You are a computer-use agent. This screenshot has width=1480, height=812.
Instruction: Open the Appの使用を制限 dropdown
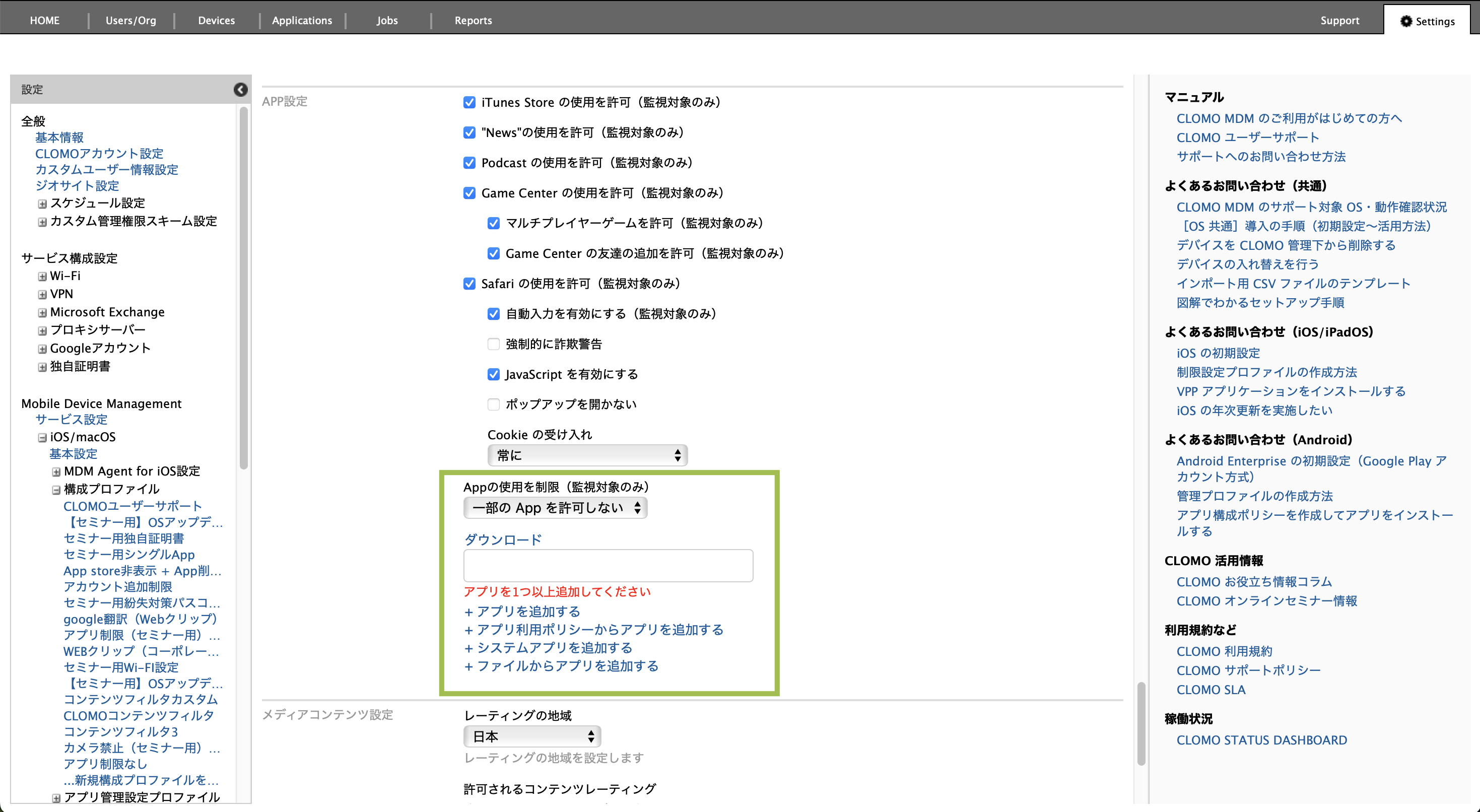555,508
